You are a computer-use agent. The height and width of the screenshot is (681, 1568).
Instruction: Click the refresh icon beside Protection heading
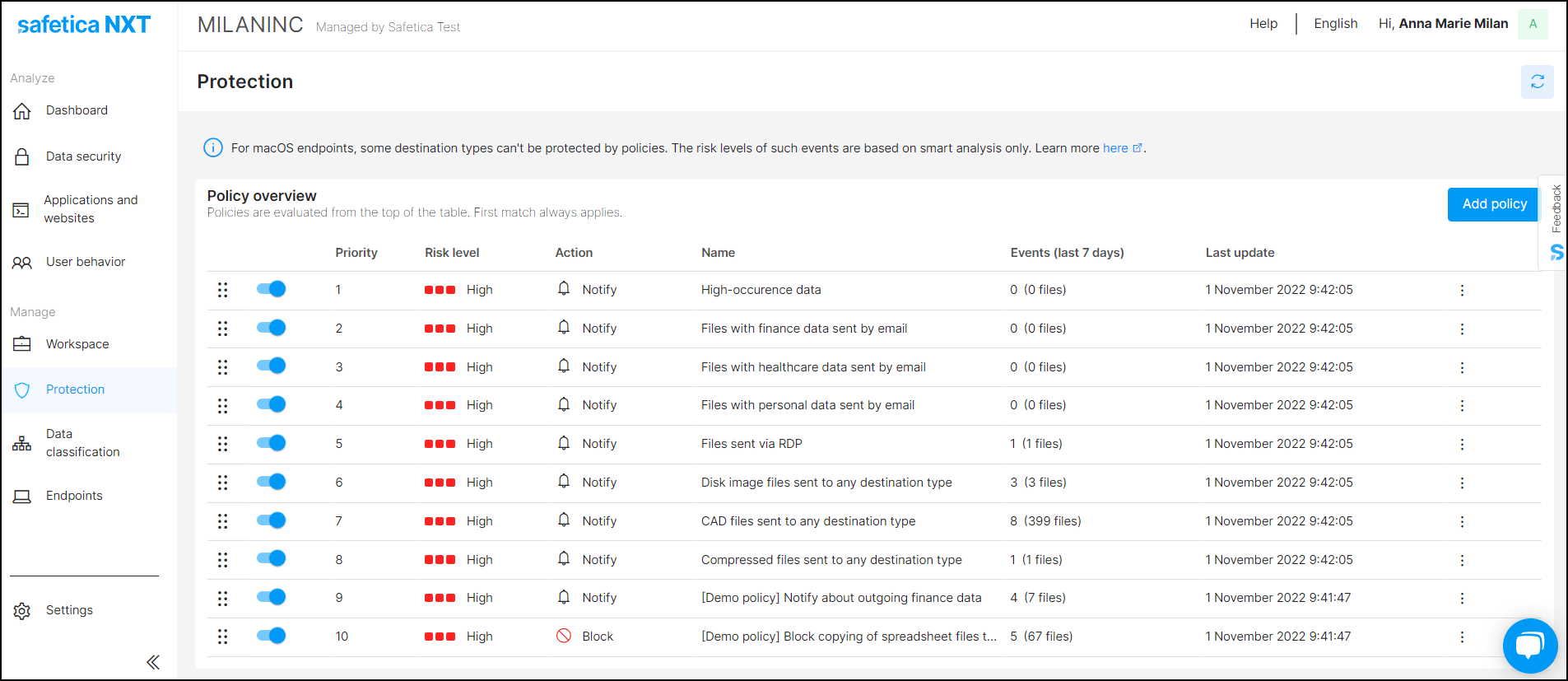1537,82
